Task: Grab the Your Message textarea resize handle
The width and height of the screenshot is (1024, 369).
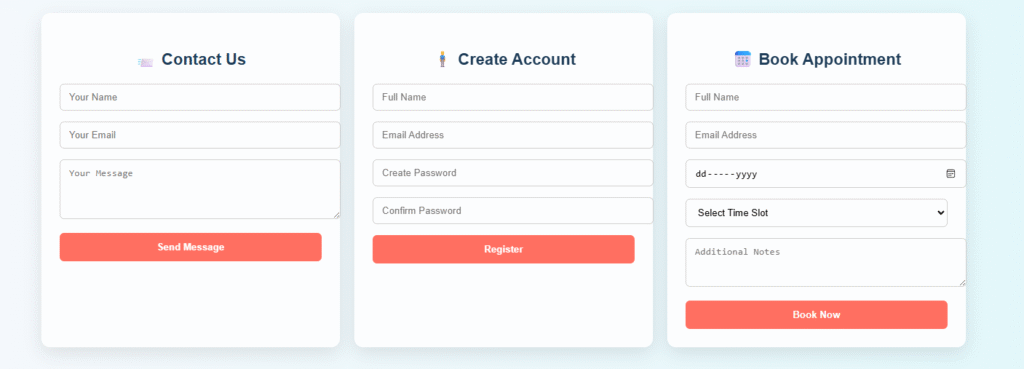Action: tap(336, 215)
